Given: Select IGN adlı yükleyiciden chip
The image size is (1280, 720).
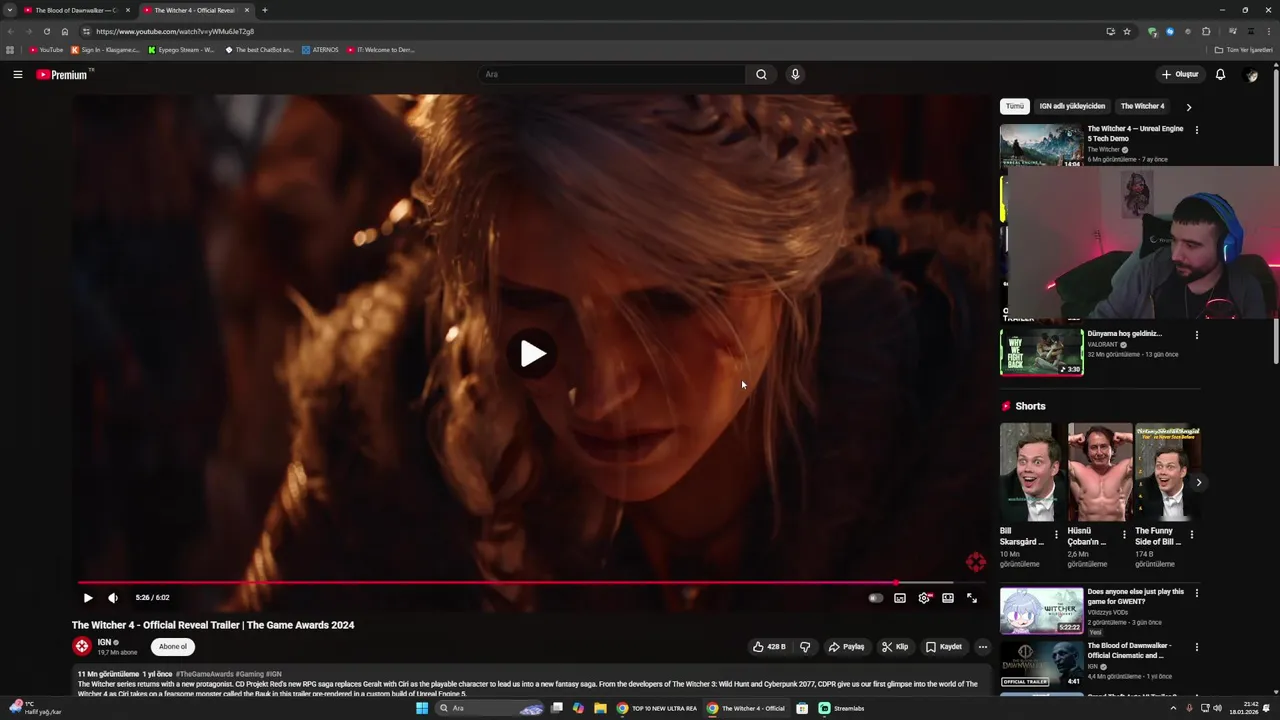Looking at the screenshot, I should [x=1072, y=106].
